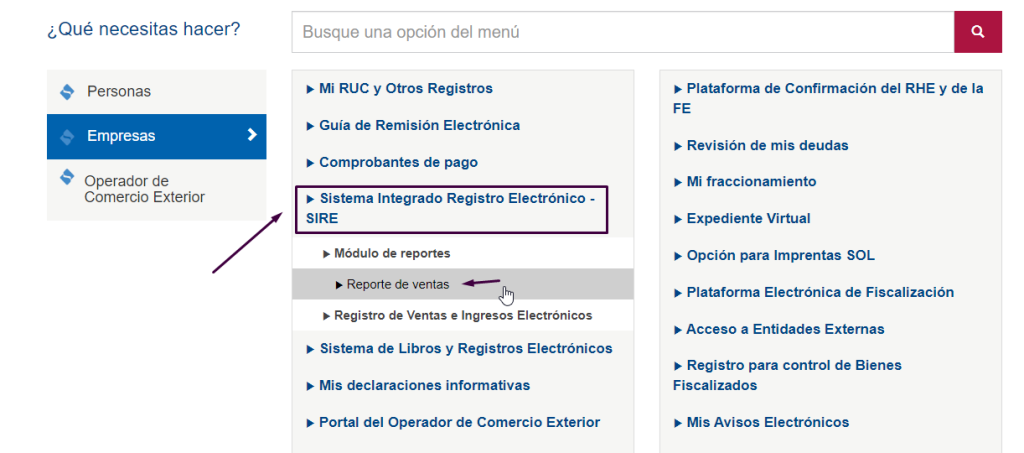Screen dimensions: 1024x453
Task: Expand Portal del Operador de Comercio Exterior
Action: pos(453,422)
